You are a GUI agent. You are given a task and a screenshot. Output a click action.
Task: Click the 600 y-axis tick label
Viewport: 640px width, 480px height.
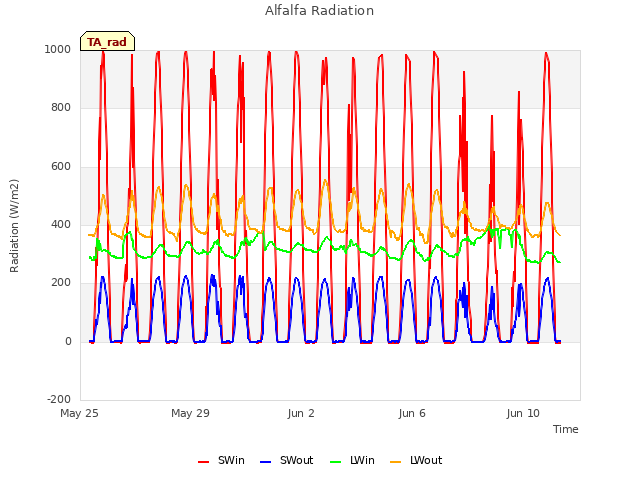point(61,167)
